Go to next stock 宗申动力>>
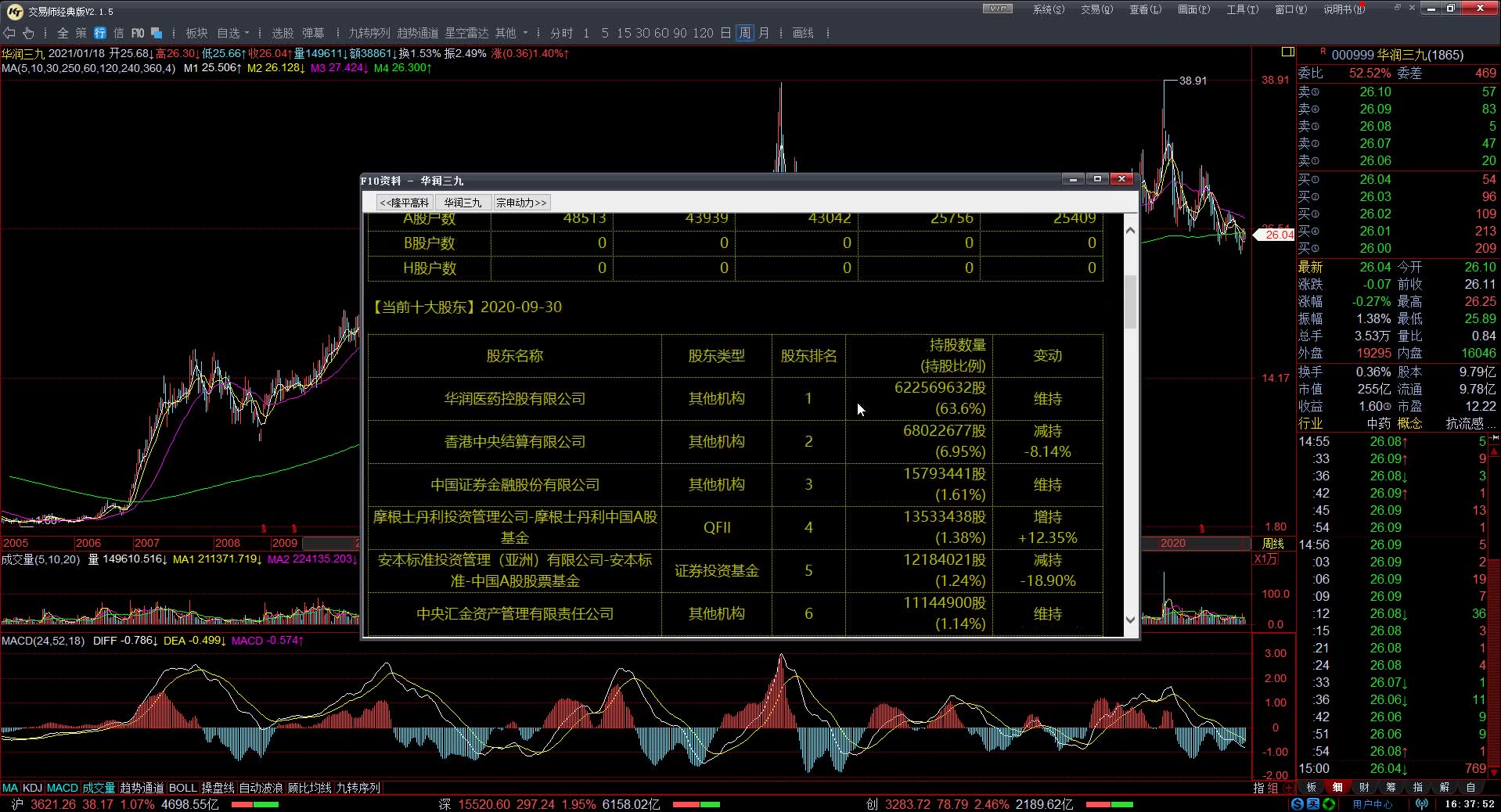 521,203
